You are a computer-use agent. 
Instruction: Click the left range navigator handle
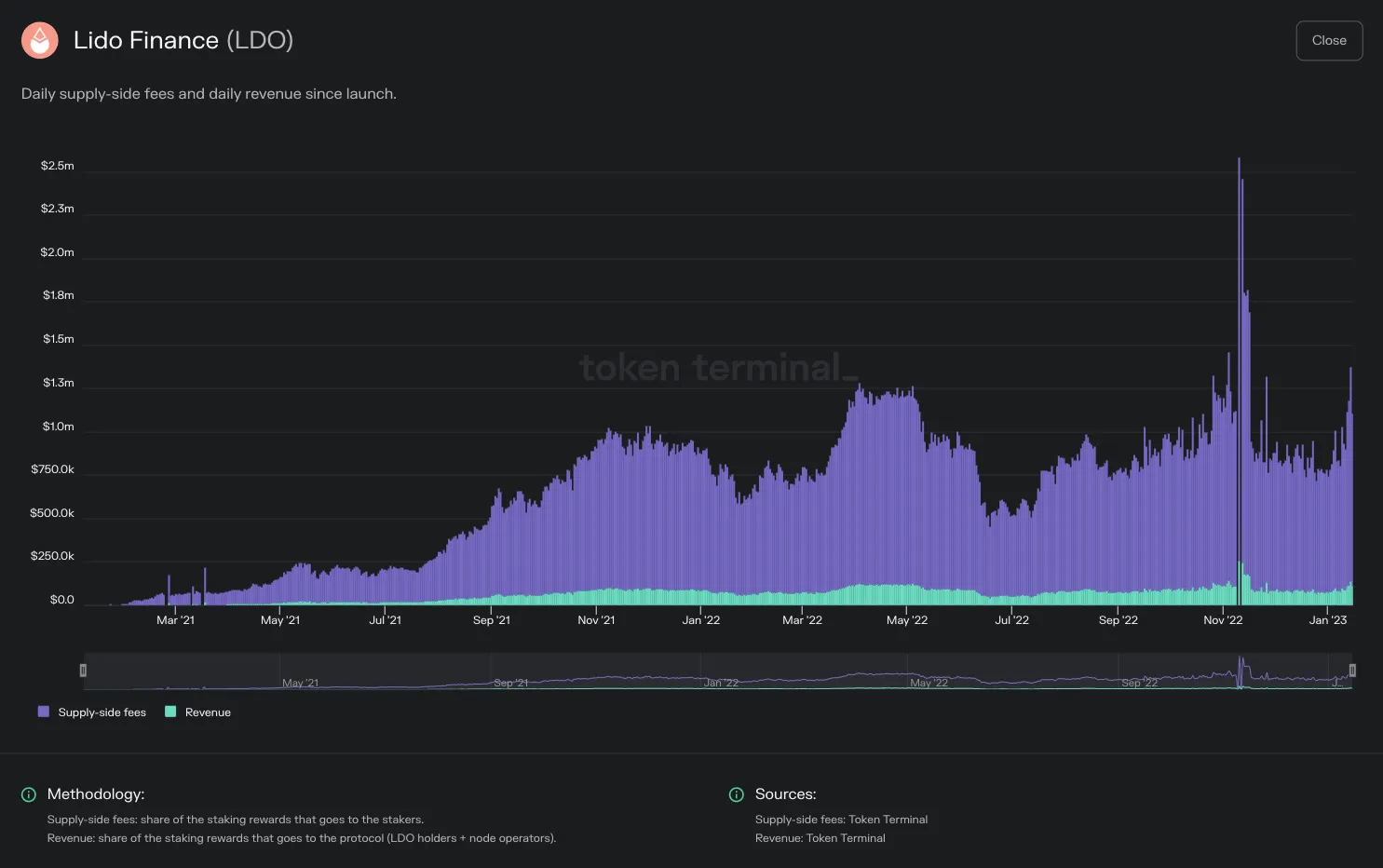[83, 671]
